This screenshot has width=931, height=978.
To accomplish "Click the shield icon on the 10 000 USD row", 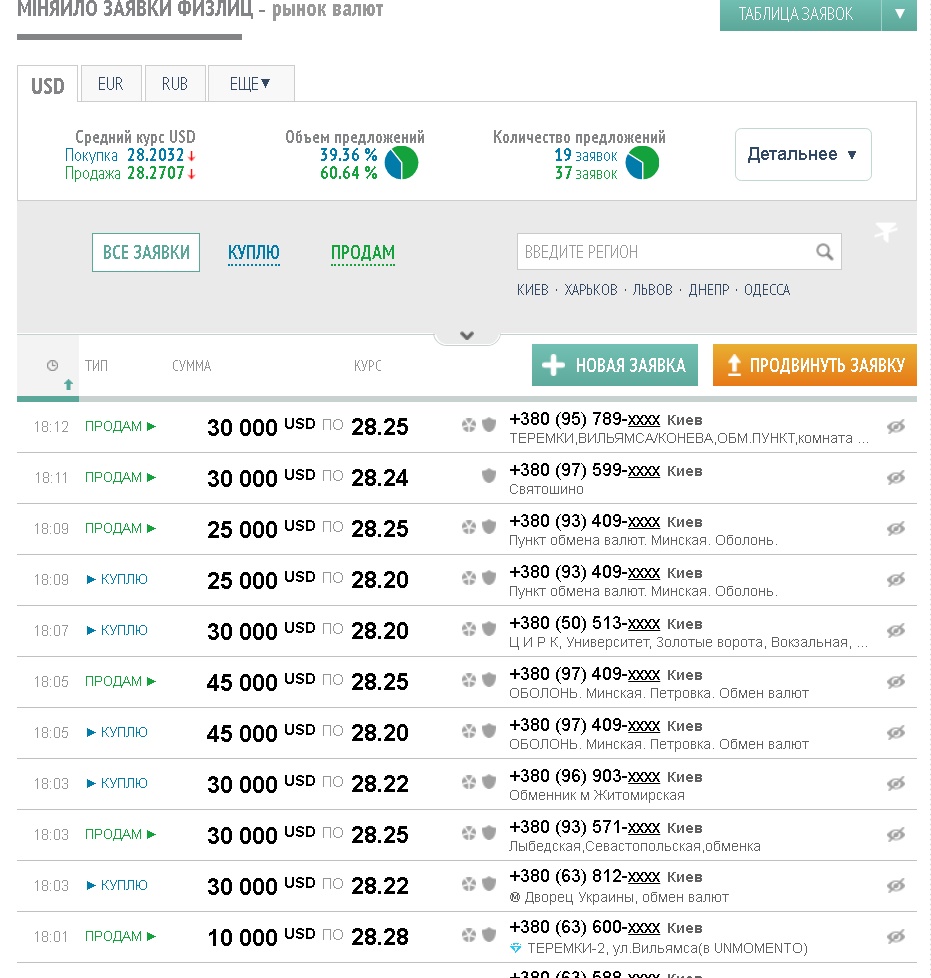I will (489, 935).
